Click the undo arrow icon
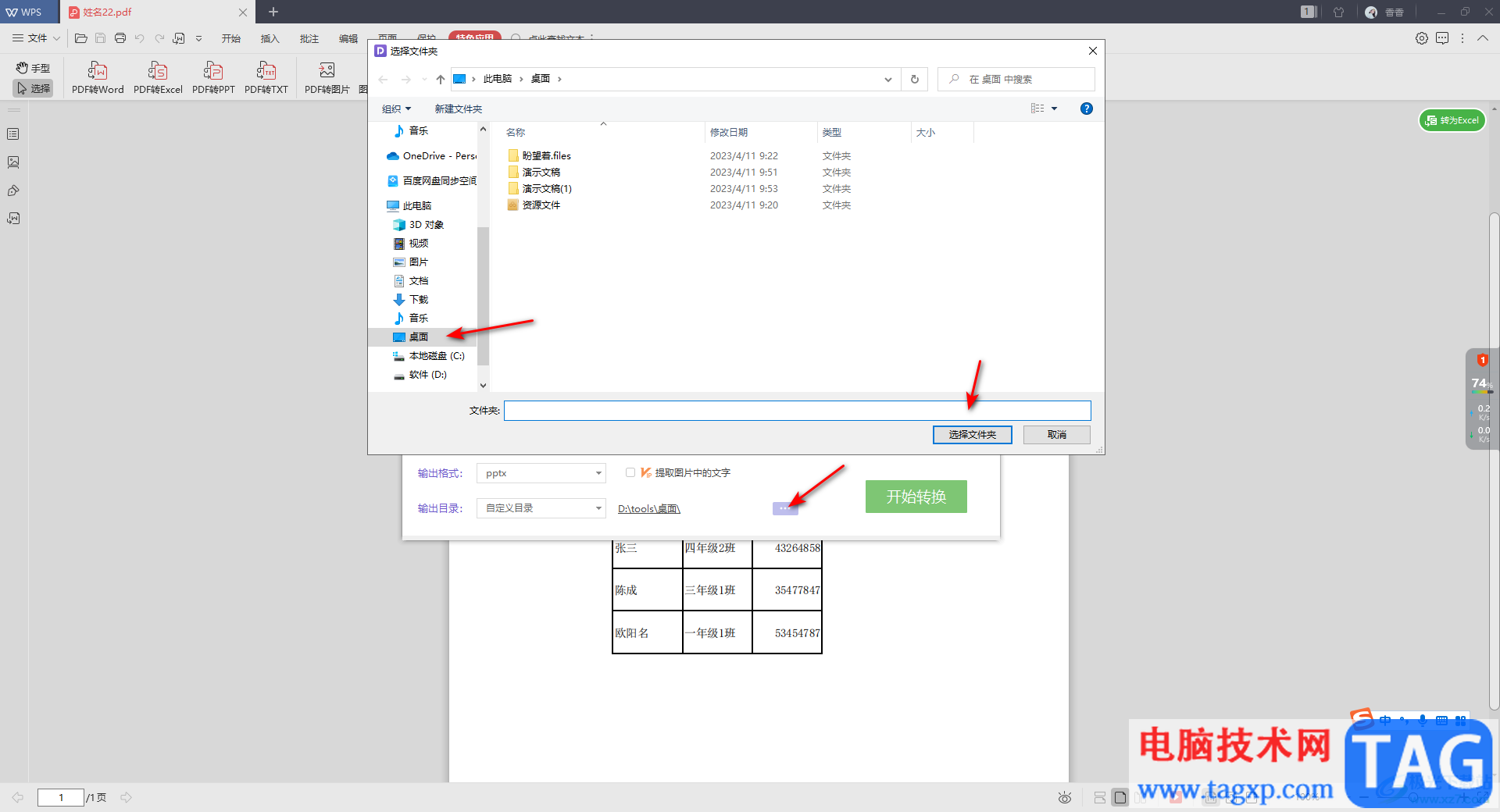1500x812 pixels. [139, 38]
